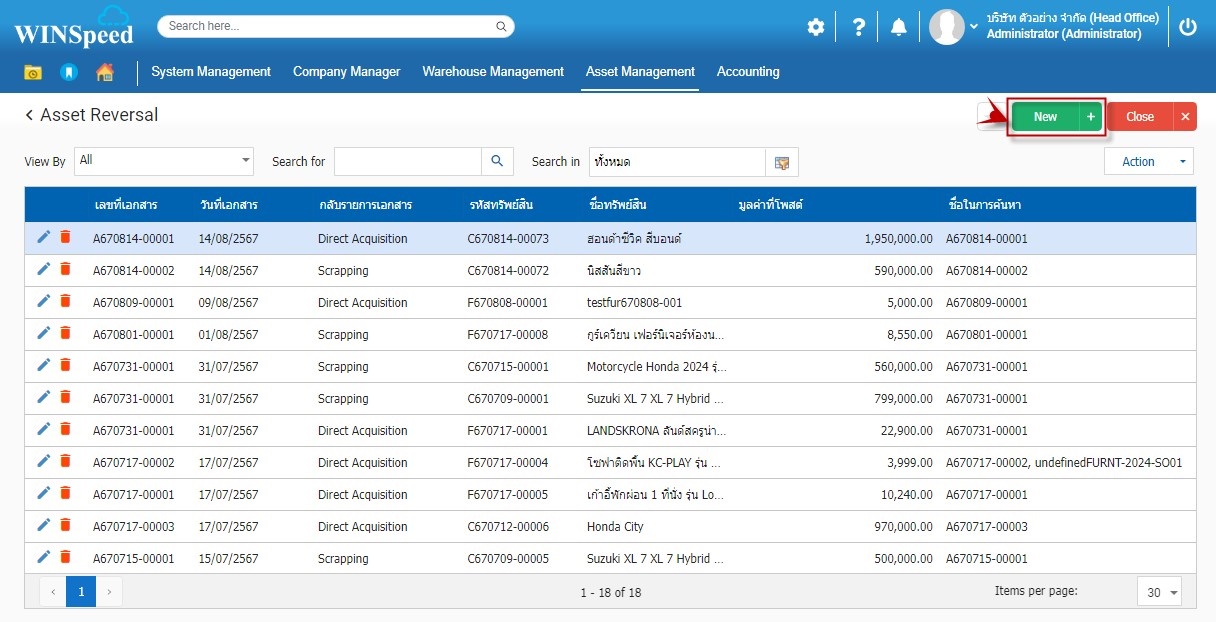Edit the row with asset F670717-00004

point(43,461)
